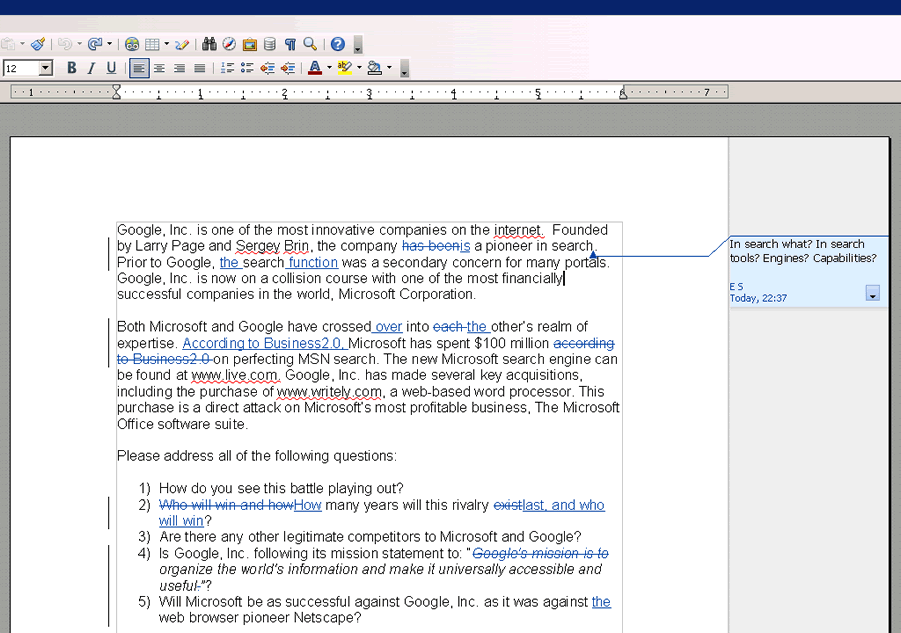Viewport: 901px width, 633px height.
Task: Toggle Justified alignment button
Action: 199,68
